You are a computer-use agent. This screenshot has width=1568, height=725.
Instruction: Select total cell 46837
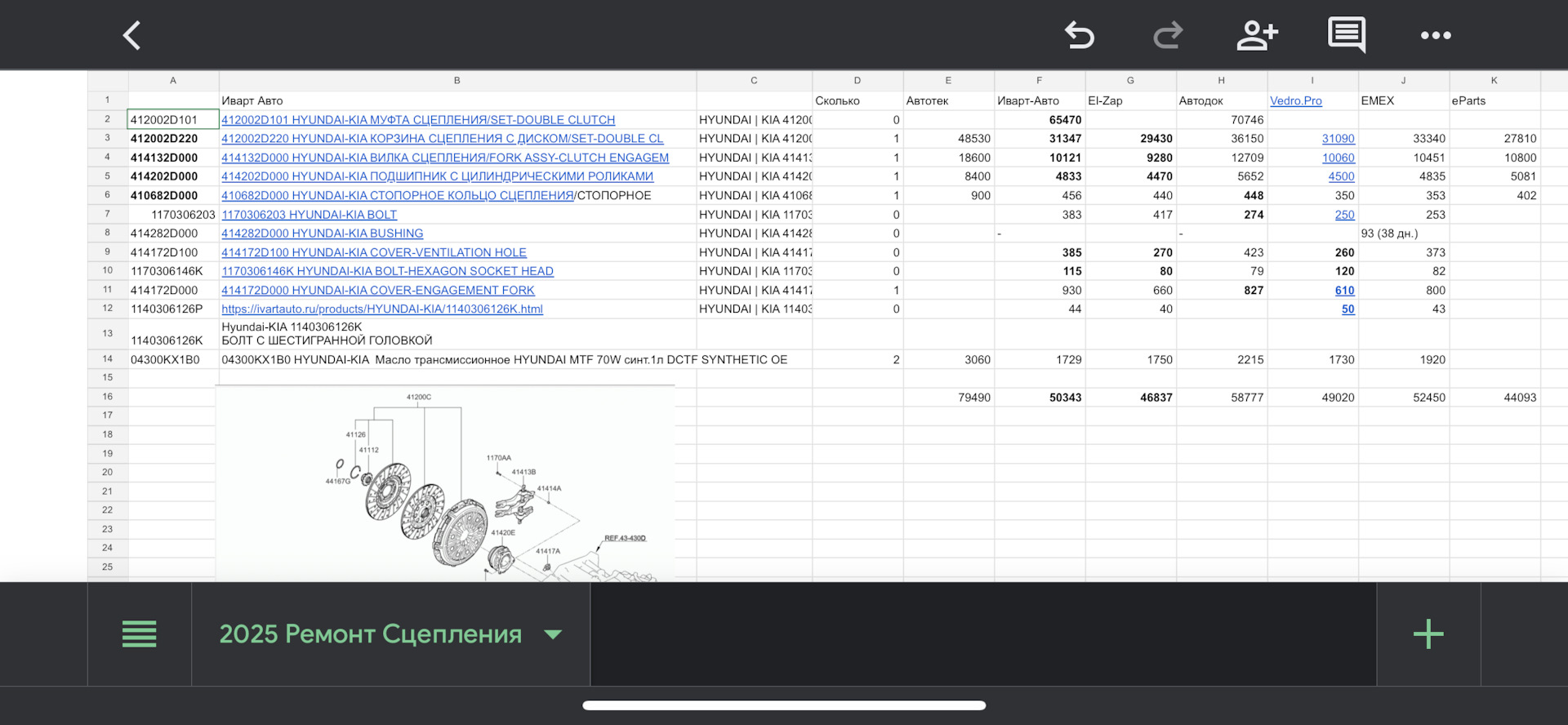tap(1130, 398)
